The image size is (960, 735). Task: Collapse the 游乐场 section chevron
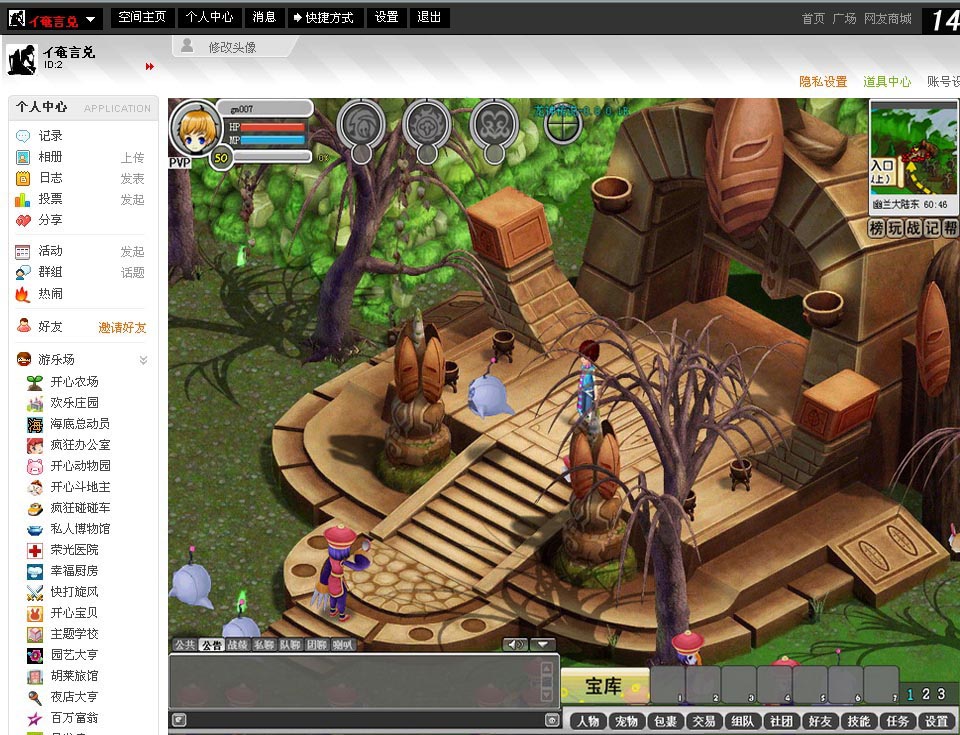143,360
